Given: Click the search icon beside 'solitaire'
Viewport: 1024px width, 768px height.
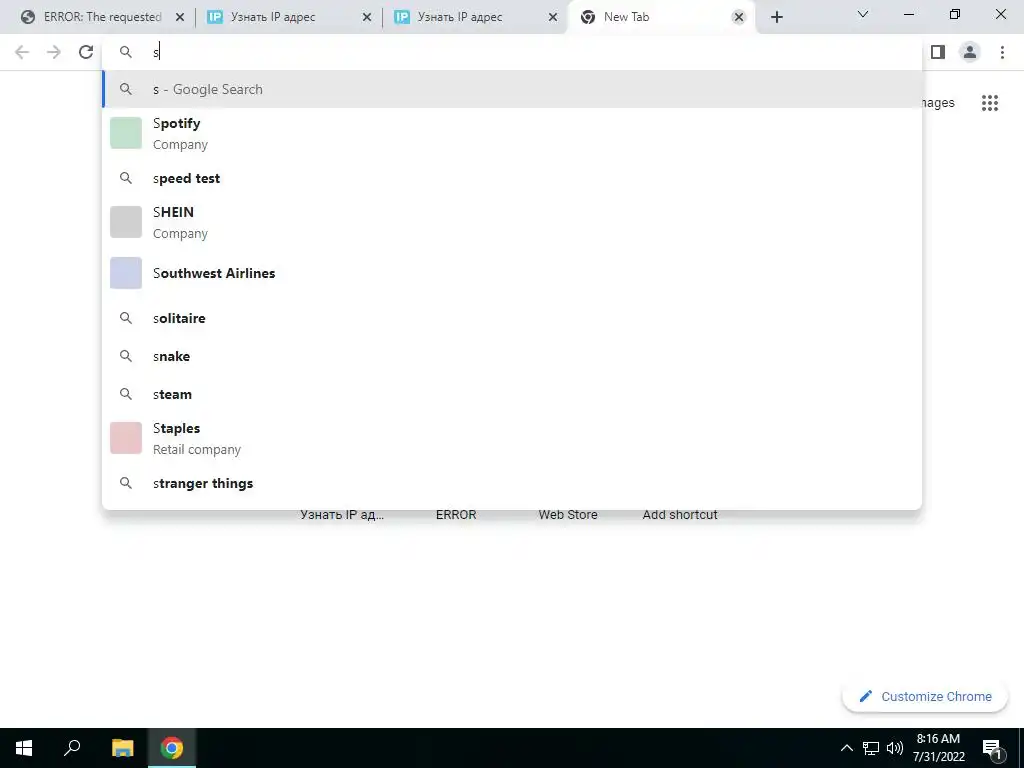Looking at the screenshot, I should click(x=126, y=318).
